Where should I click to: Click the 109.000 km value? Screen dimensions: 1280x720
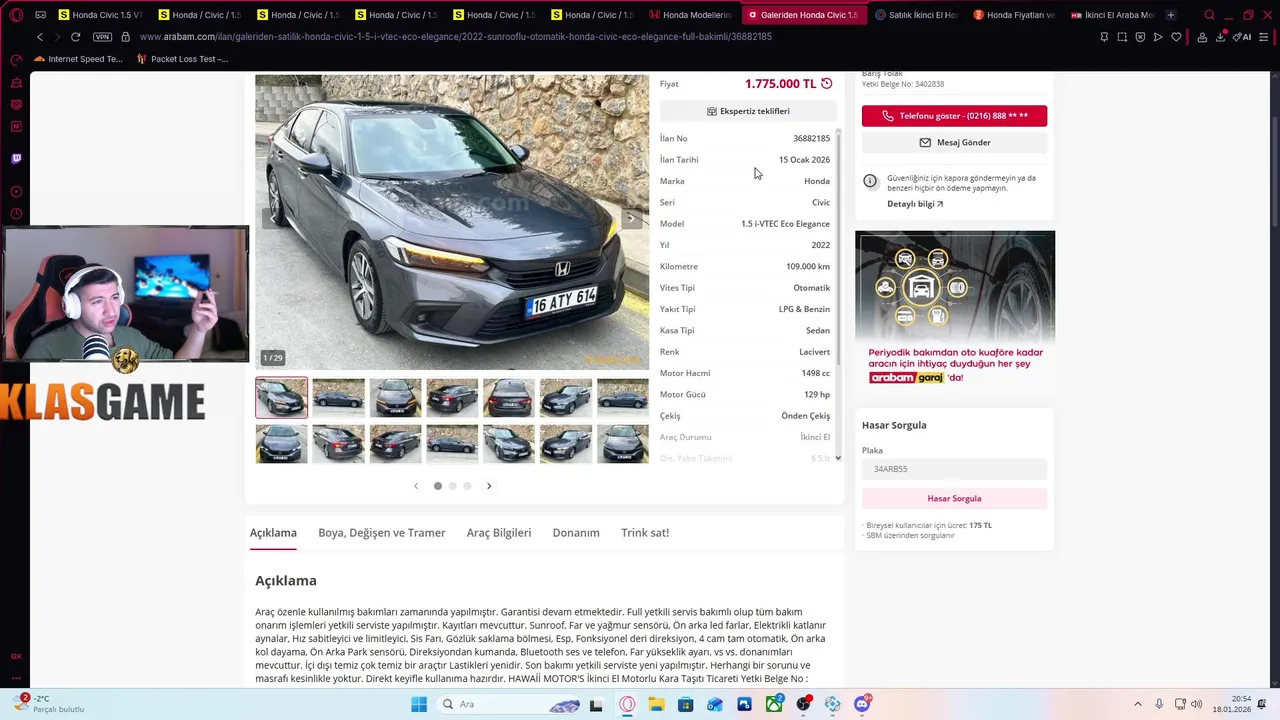(808, 267)
